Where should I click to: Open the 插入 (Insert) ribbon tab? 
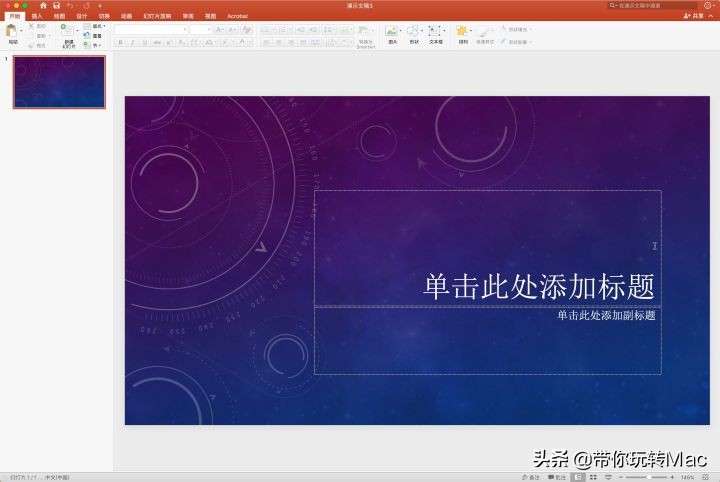(x=37, y=16)
